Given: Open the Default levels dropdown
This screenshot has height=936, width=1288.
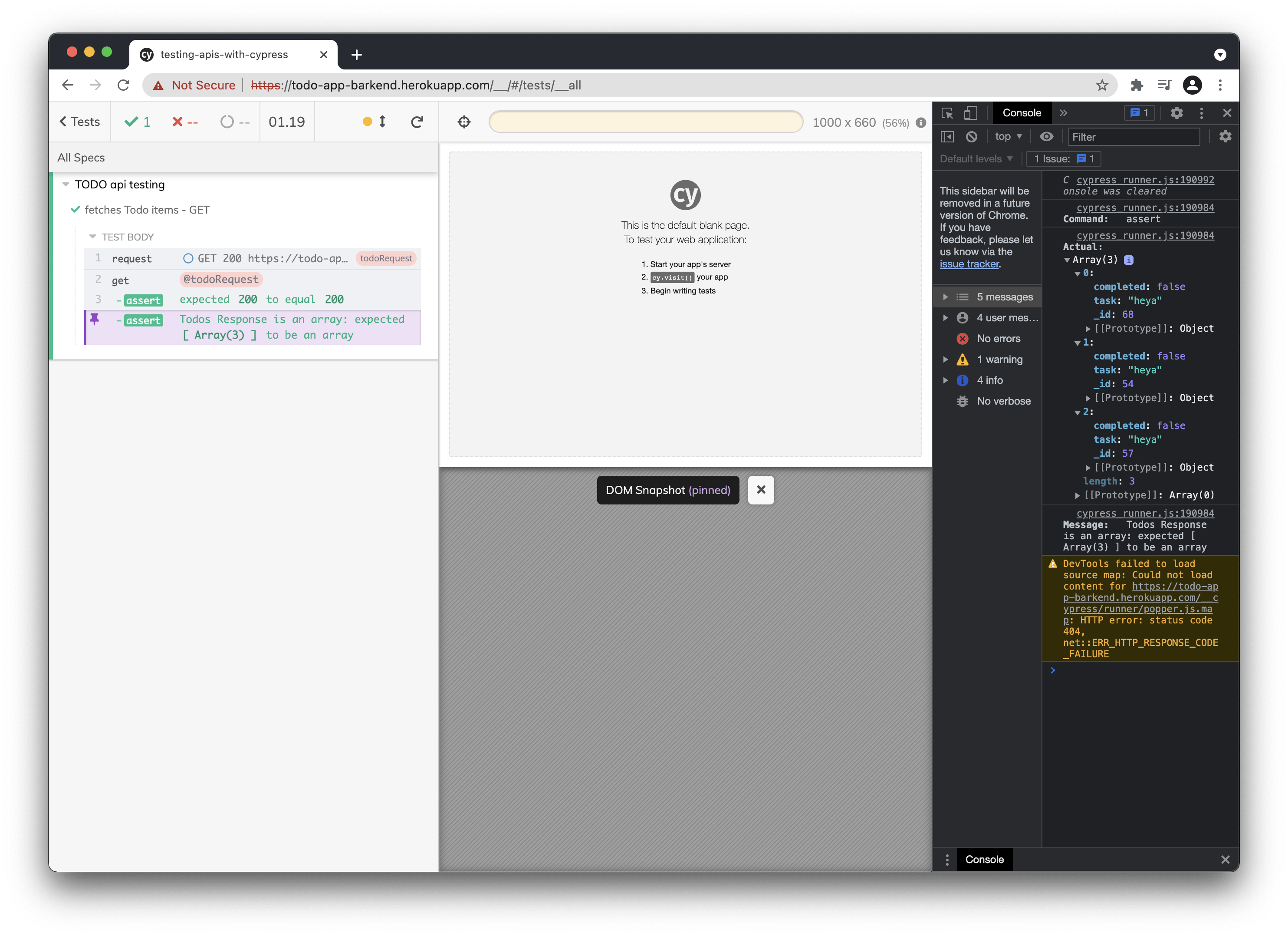Looking at the screenshot, I should point(976,158).
